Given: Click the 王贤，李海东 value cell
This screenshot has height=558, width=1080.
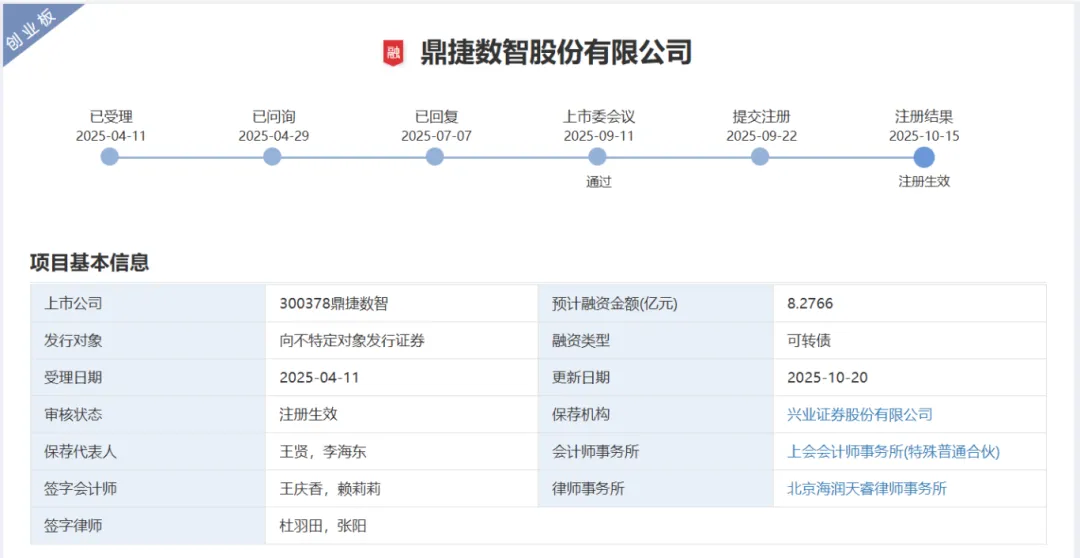Looking at the screenshot, I should tap(402, 452).
